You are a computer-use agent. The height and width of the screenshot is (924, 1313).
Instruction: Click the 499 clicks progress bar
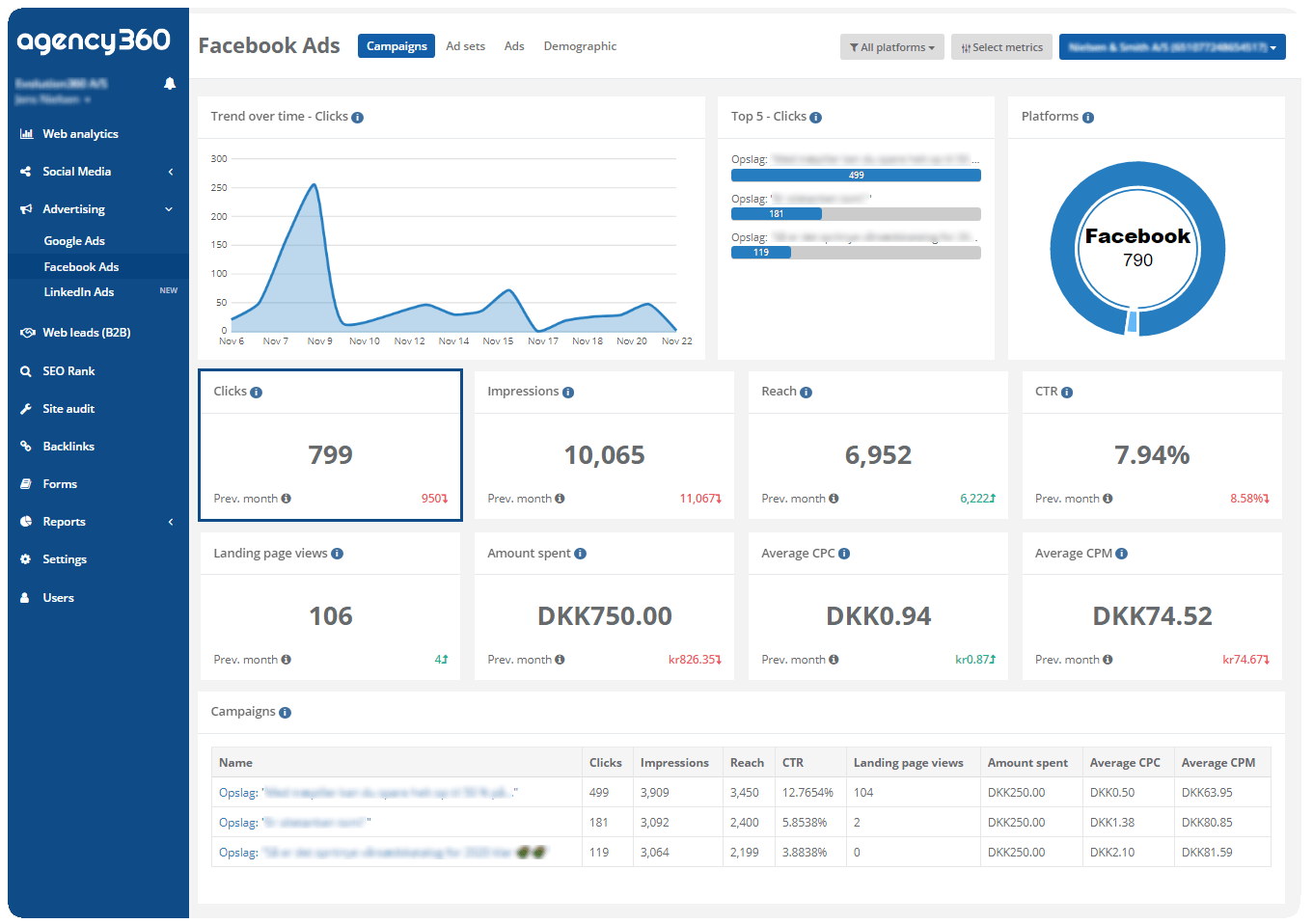(856, 176)
